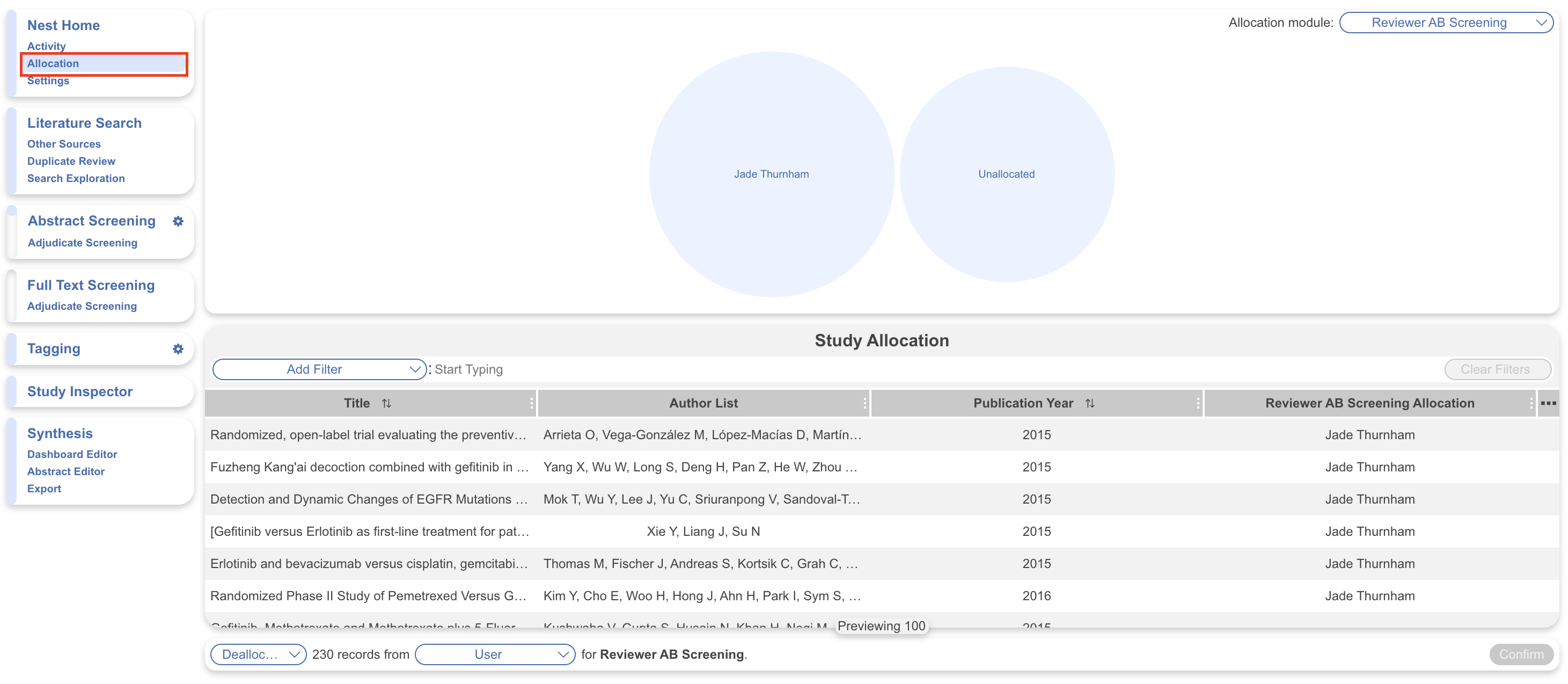This screenshot has width=1568, height=684.
Task: Sort table by Title arrows icon
Action: point(386,403)
